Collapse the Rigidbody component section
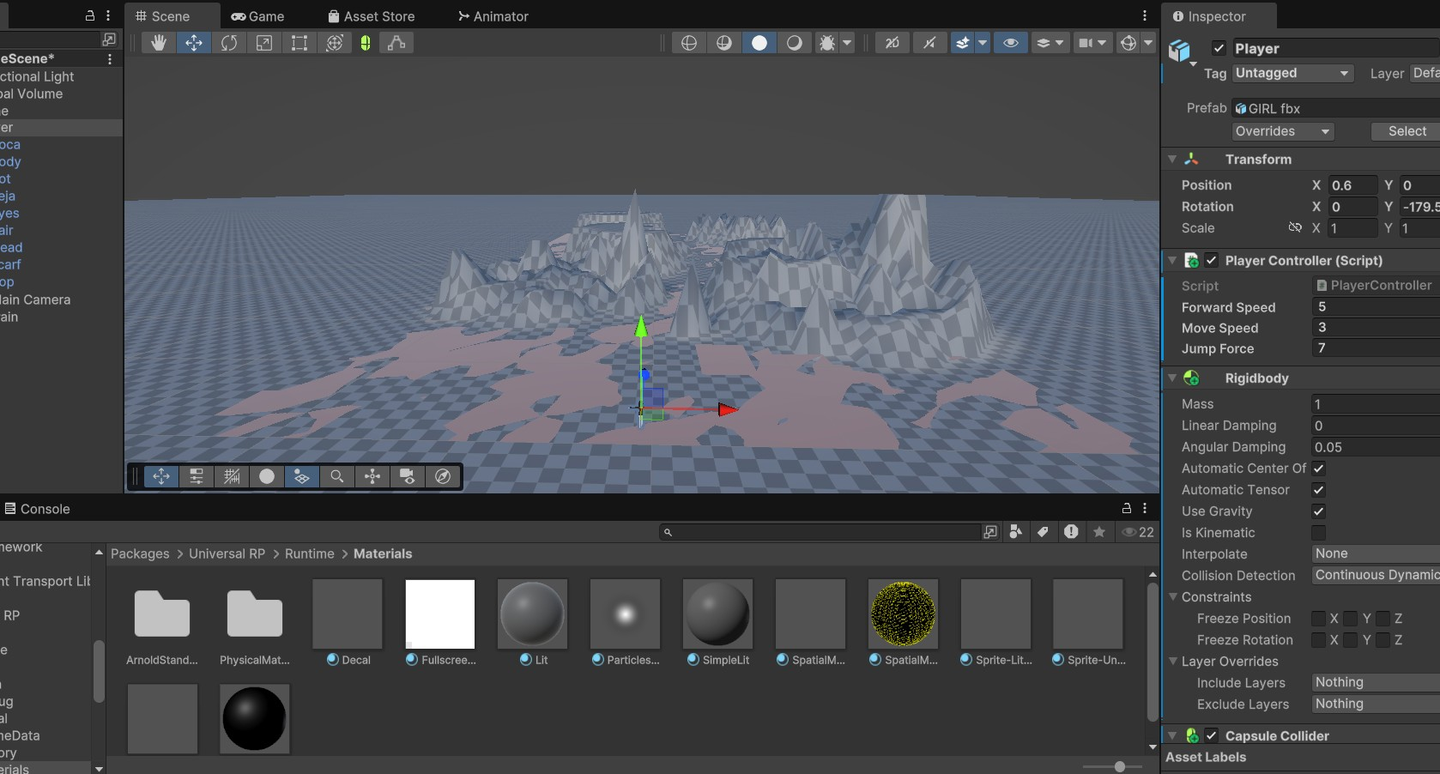 click(x=1172, y=378)
